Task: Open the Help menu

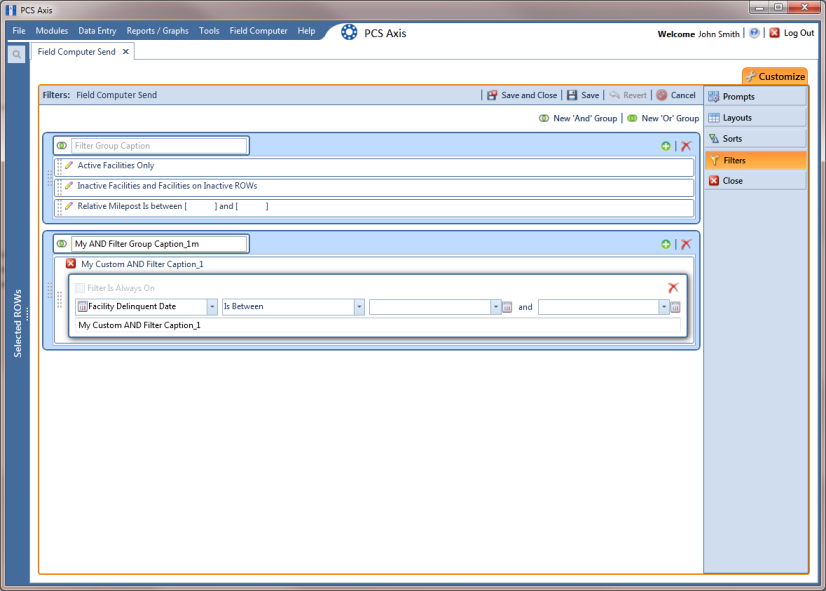Action: point(307,31)
